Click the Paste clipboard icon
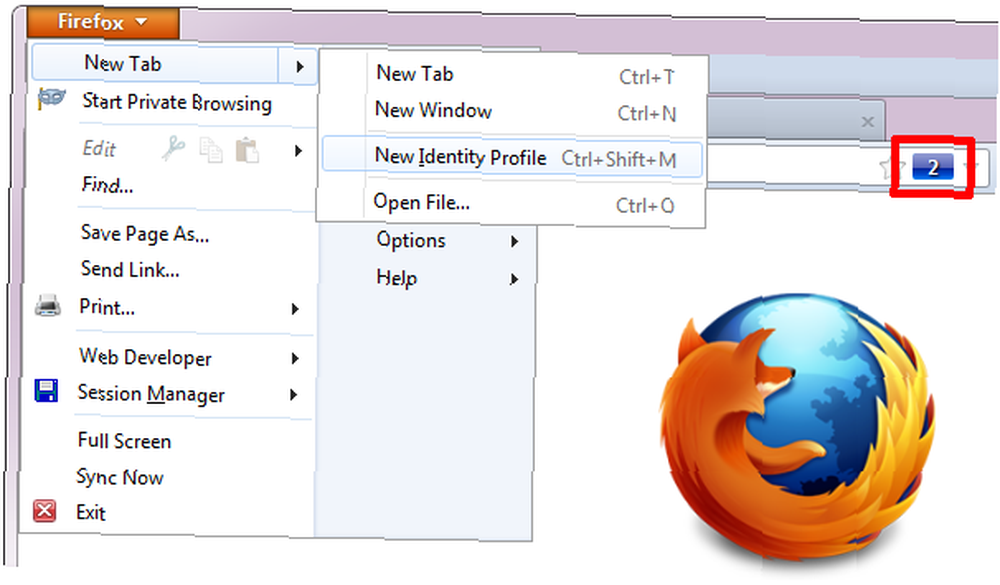The width and height of the screenshot is (1000, 585). tap(247, 151)
